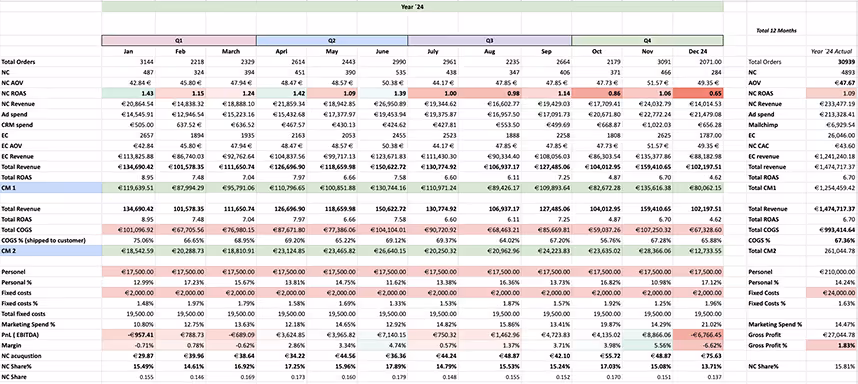Screen dimensions: 858x384
Task: Select Dec NC ROAS cell 0.65
Action: 698,94
